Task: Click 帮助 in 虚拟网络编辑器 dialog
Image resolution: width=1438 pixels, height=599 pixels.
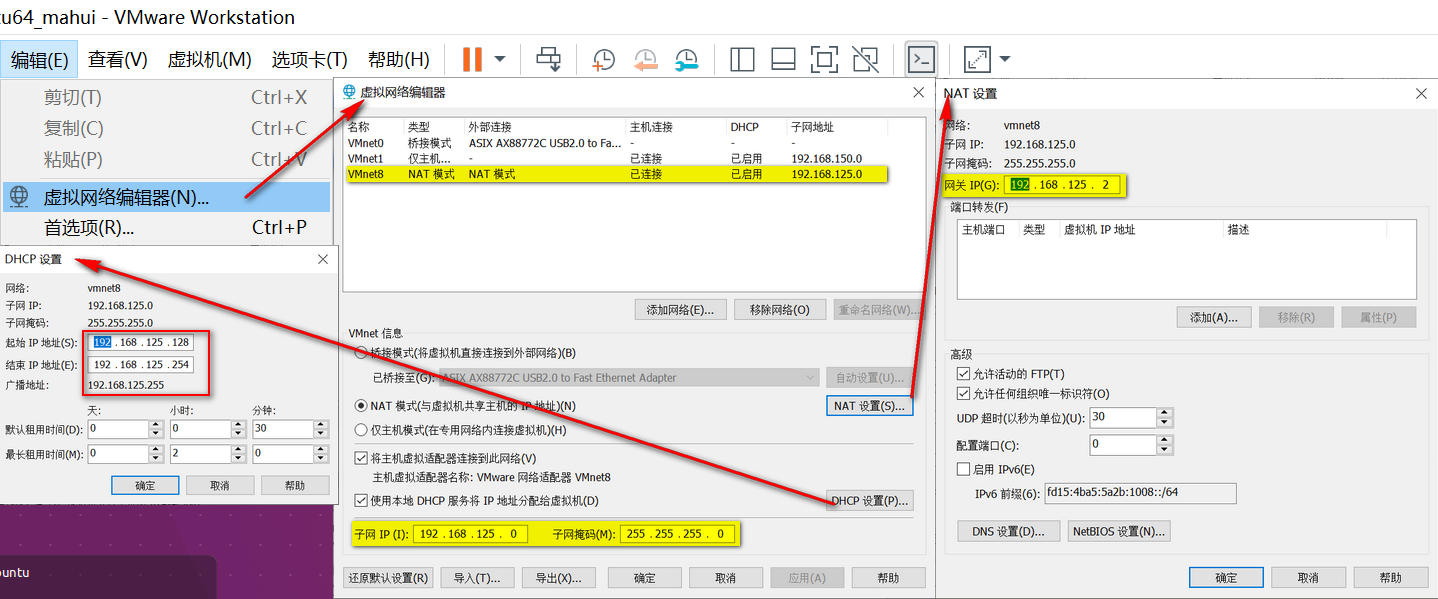Action: click(888, 578)
